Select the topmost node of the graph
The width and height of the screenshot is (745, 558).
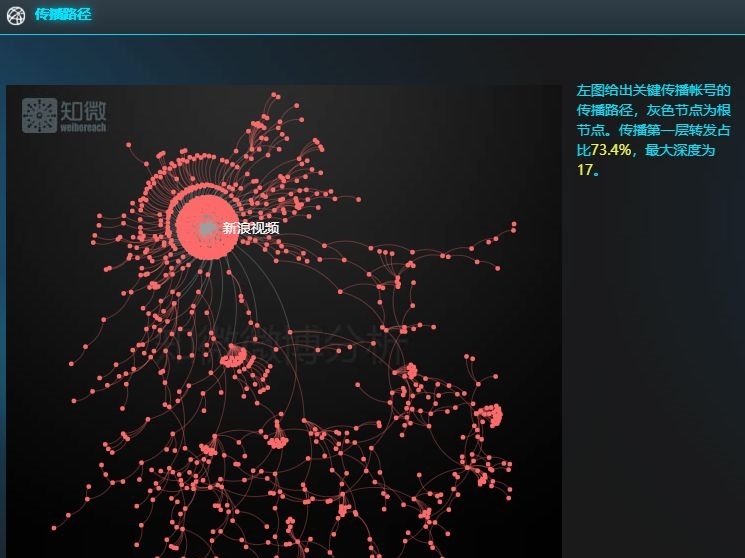click(275, 94)
